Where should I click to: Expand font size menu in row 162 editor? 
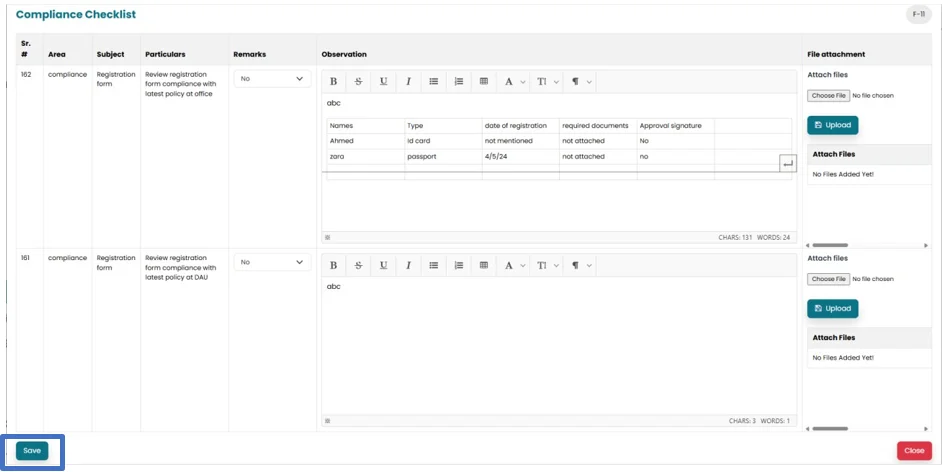pos(546,82)
